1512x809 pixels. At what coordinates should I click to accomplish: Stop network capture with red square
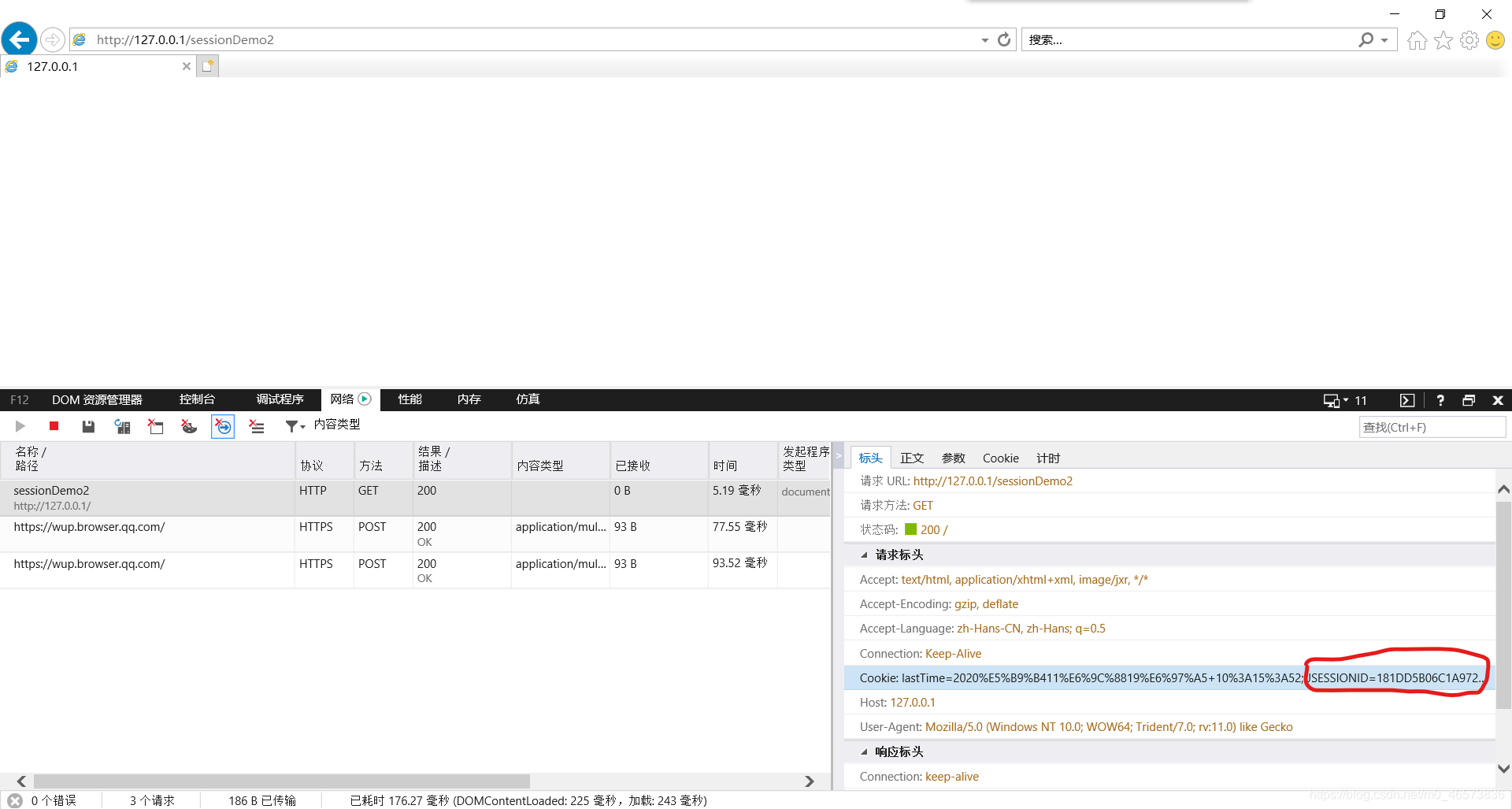click(x=54, y=426)
